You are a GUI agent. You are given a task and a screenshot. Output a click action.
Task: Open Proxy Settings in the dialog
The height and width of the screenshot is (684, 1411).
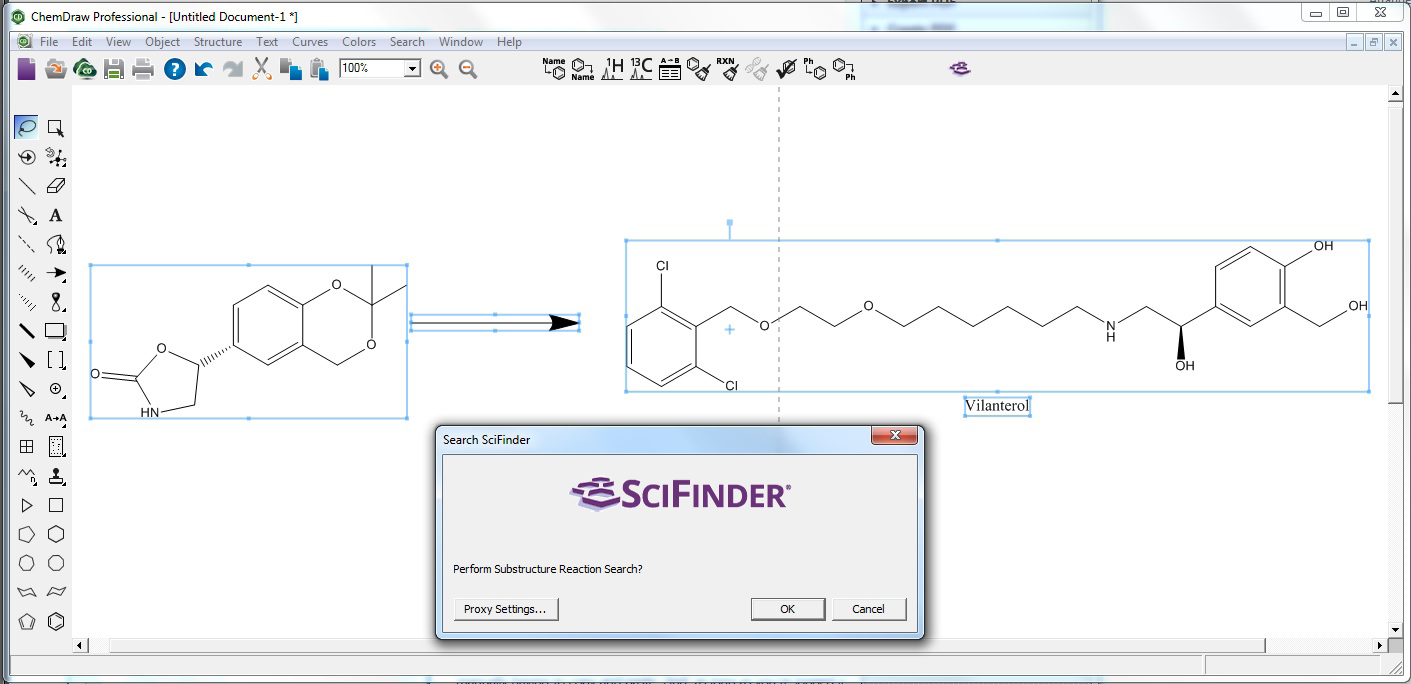pyautogui.click(x=505, y=609)
